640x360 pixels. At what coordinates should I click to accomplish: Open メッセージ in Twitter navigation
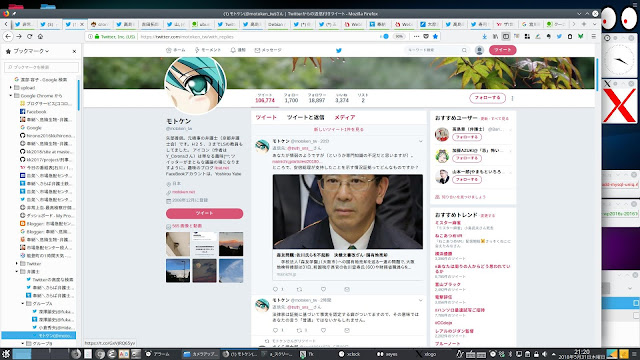coord(268,50)
